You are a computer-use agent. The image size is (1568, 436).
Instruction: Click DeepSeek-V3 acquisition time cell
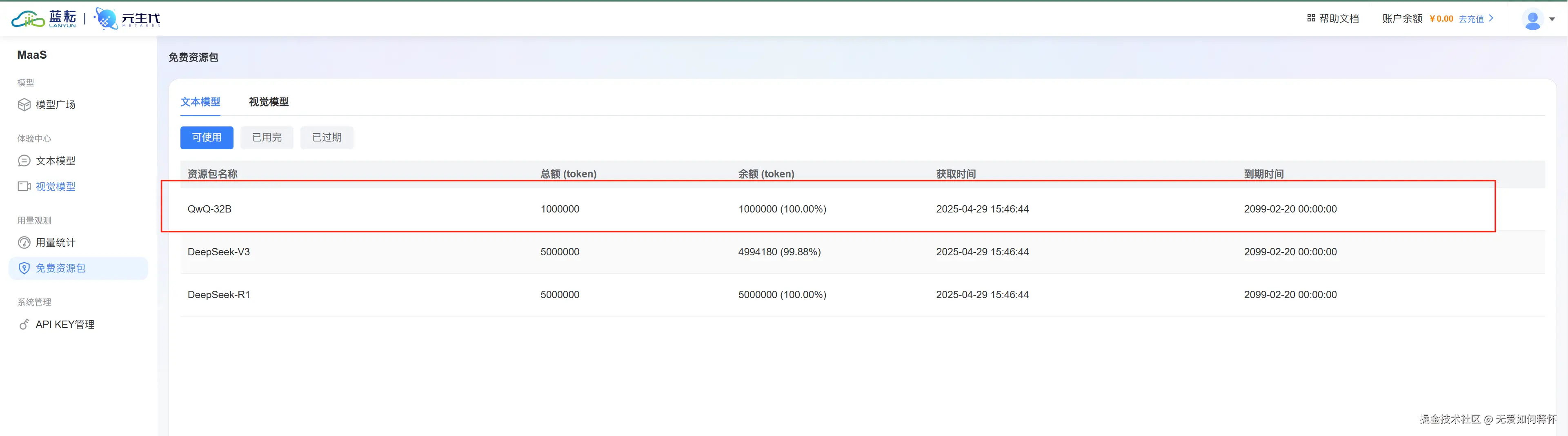tap(983, 252)
